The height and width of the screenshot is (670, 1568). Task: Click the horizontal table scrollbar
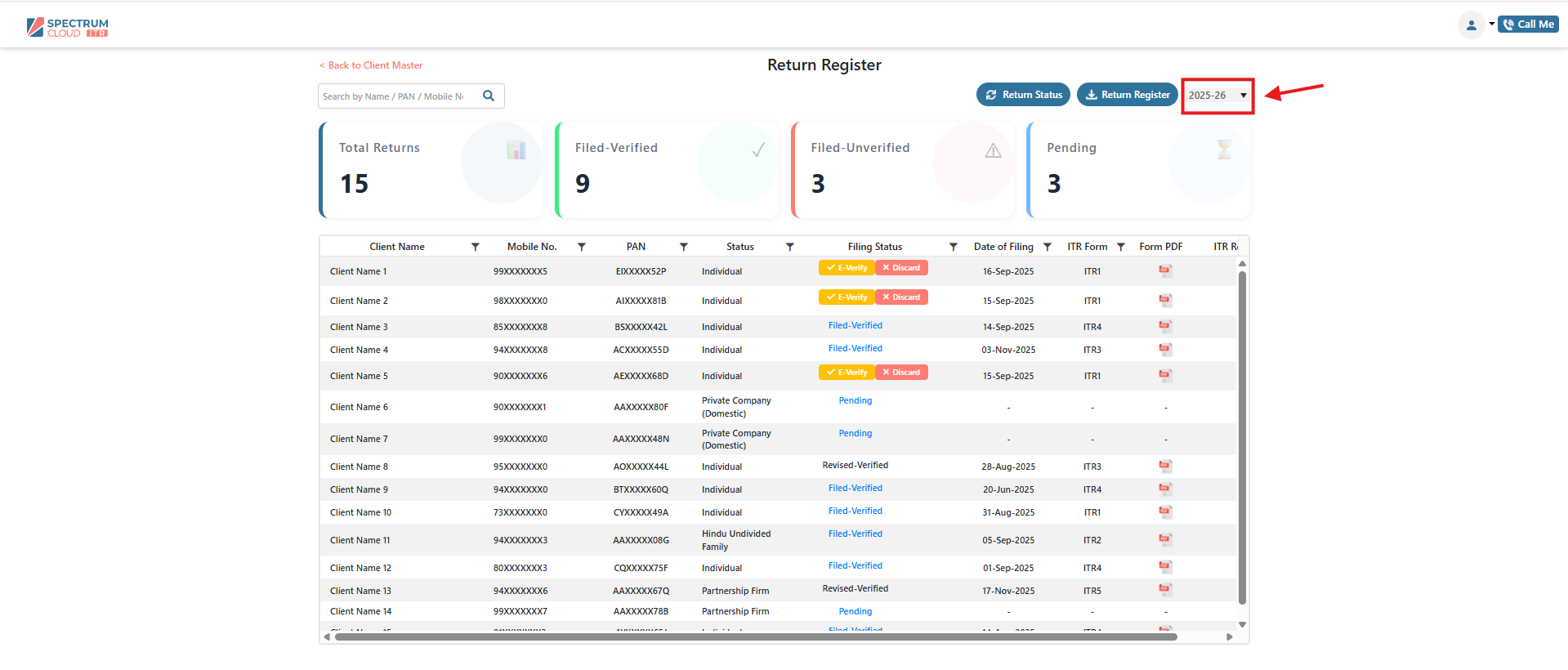pyautogui.click(x=755, y=636)
